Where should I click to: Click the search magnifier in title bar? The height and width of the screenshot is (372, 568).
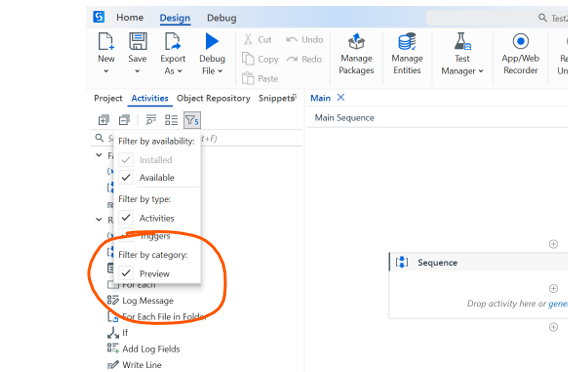[x=542, y=18]
